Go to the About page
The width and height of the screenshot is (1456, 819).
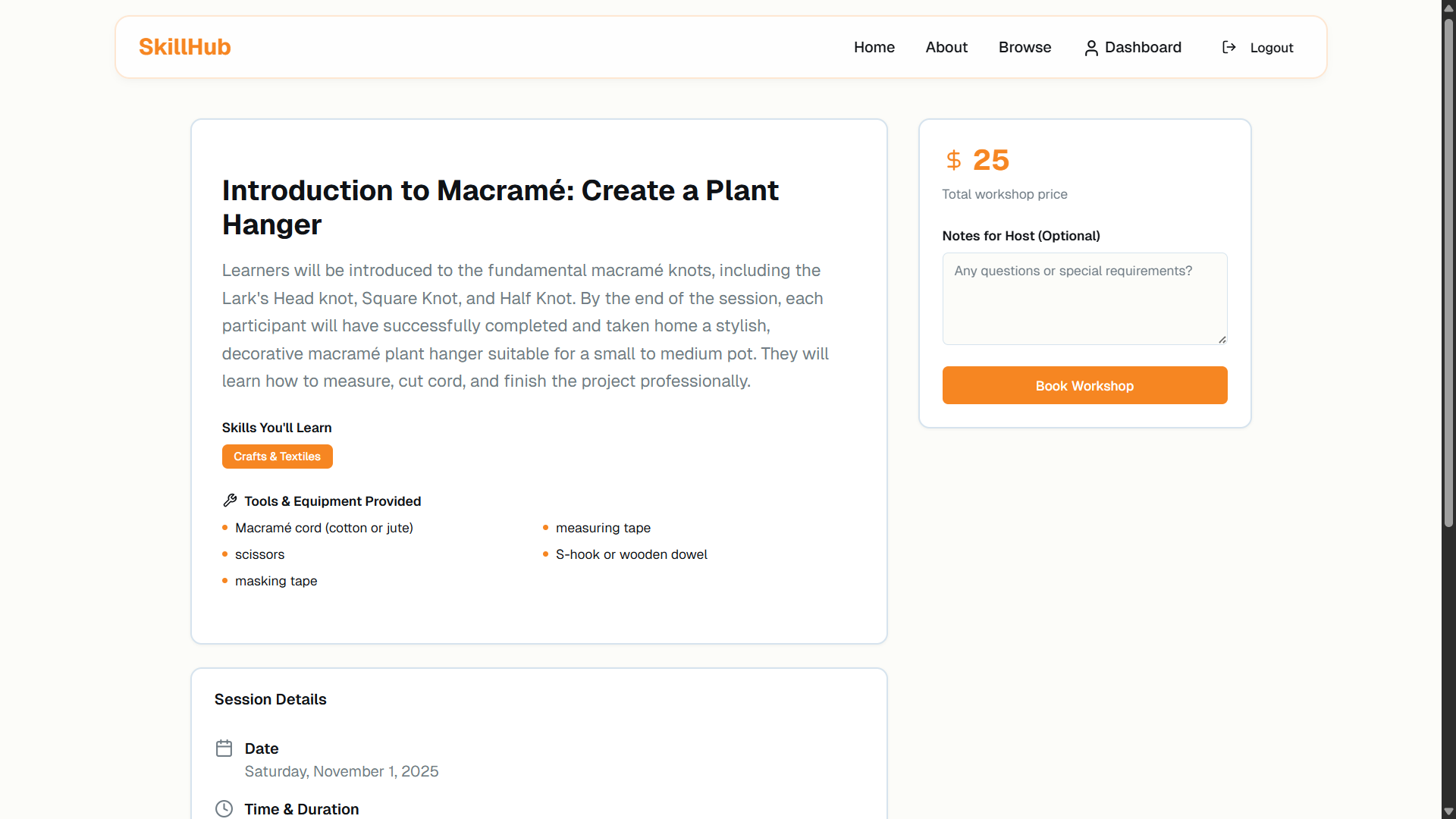[946, 47]
